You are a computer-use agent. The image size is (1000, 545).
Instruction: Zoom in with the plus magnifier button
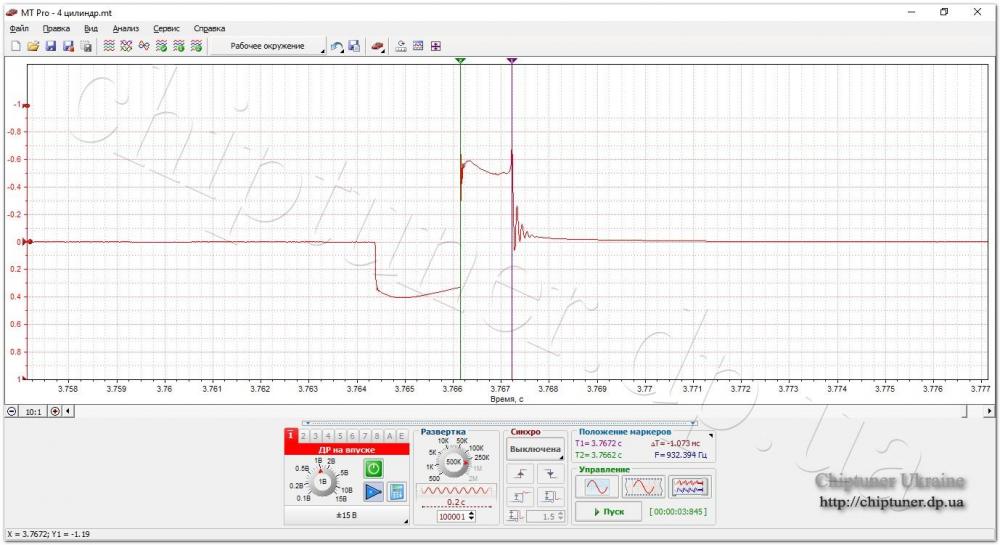[55, 412]
